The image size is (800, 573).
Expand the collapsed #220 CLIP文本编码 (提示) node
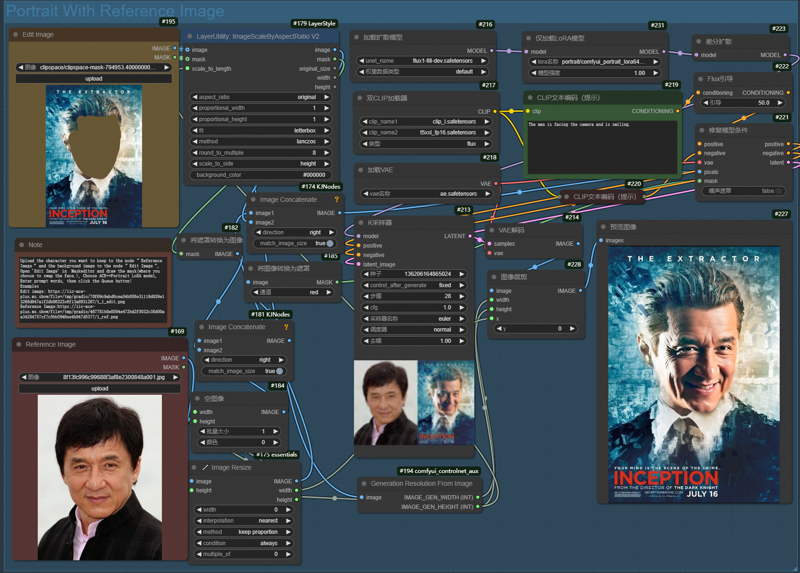pyautogui.click(x=566, y=196)
